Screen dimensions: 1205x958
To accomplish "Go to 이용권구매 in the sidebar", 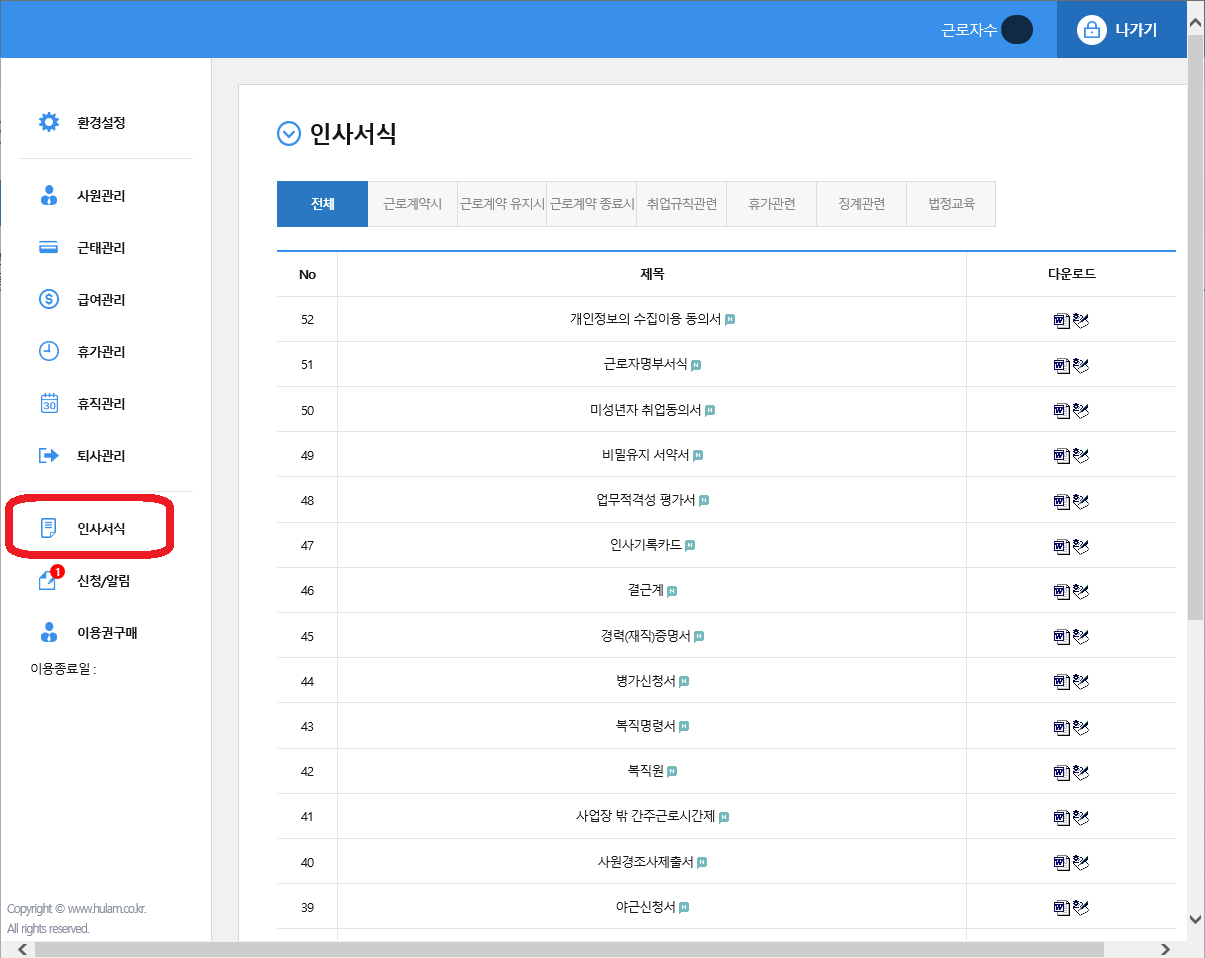I will (106, 633).
